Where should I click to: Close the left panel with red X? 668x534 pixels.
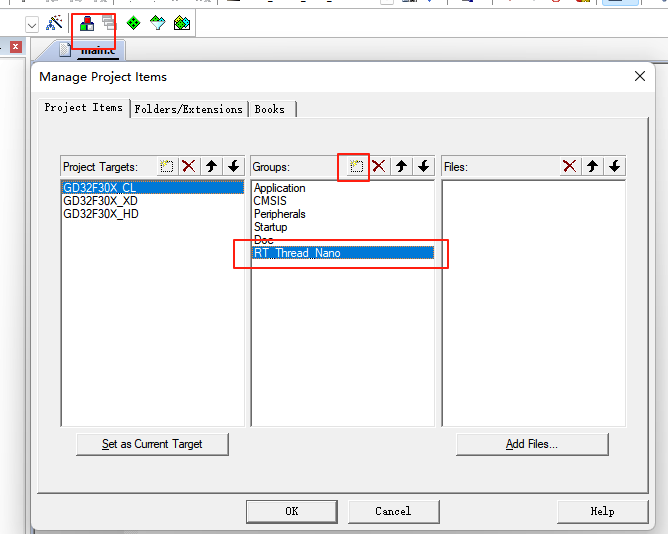(16, 46)
